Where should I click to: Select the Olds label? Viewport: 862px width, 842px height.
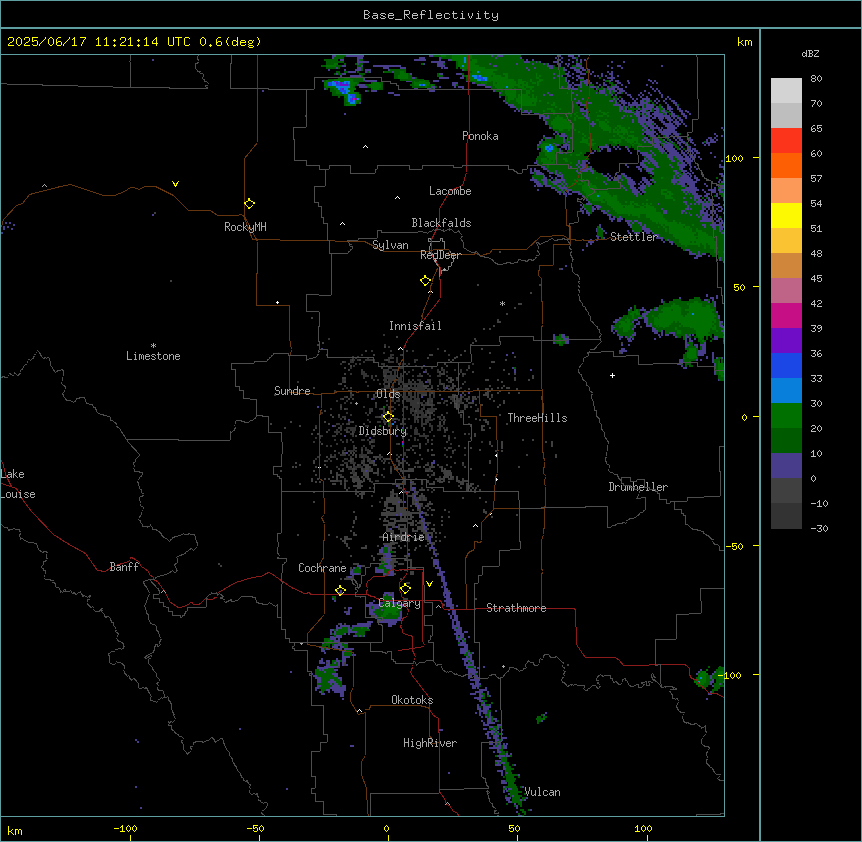point(388,394)
